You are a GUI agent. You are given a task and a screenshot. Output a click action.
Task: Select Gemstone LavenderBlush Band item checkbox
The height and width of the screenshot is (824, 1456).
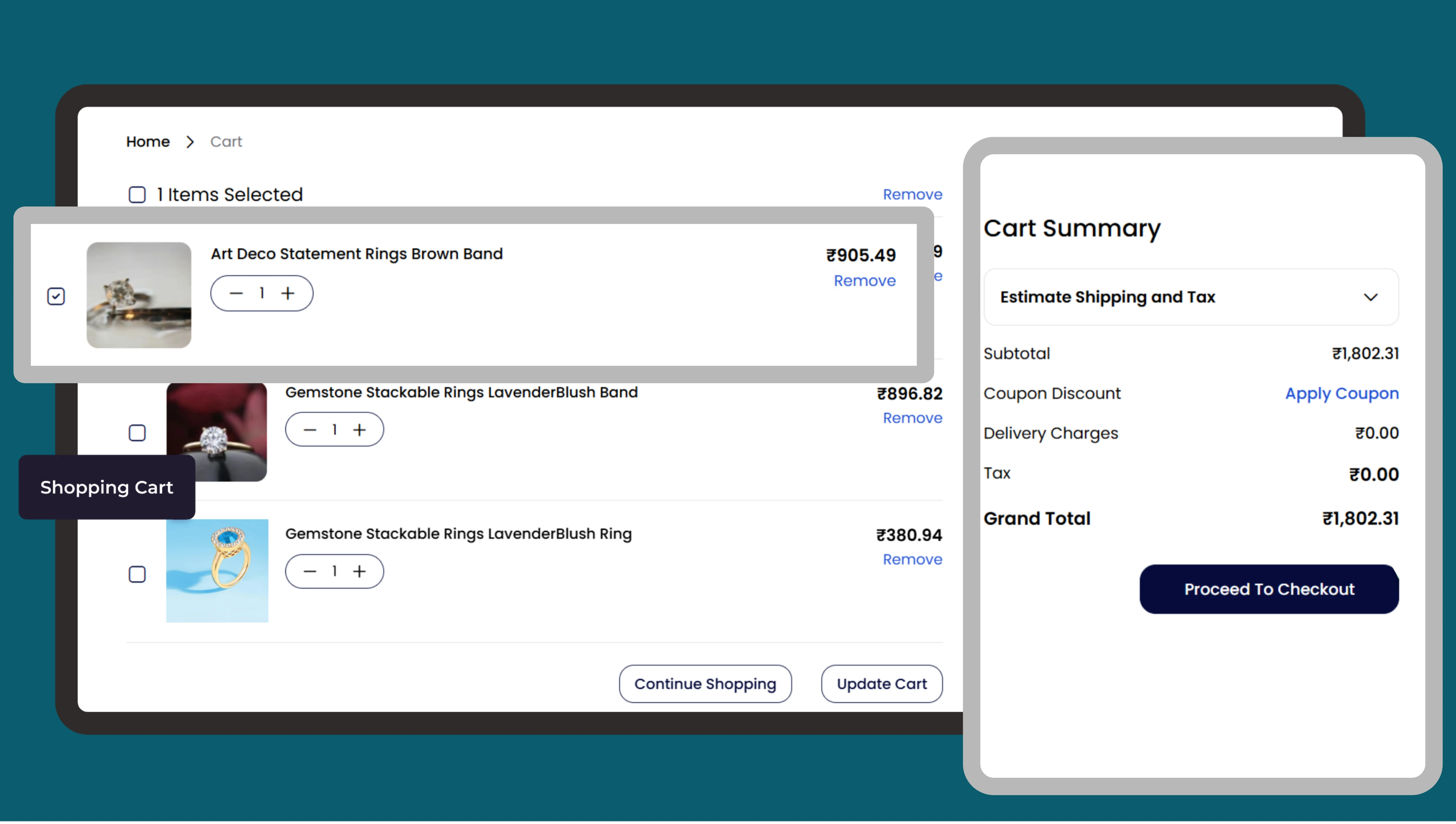tap(137, 433)
